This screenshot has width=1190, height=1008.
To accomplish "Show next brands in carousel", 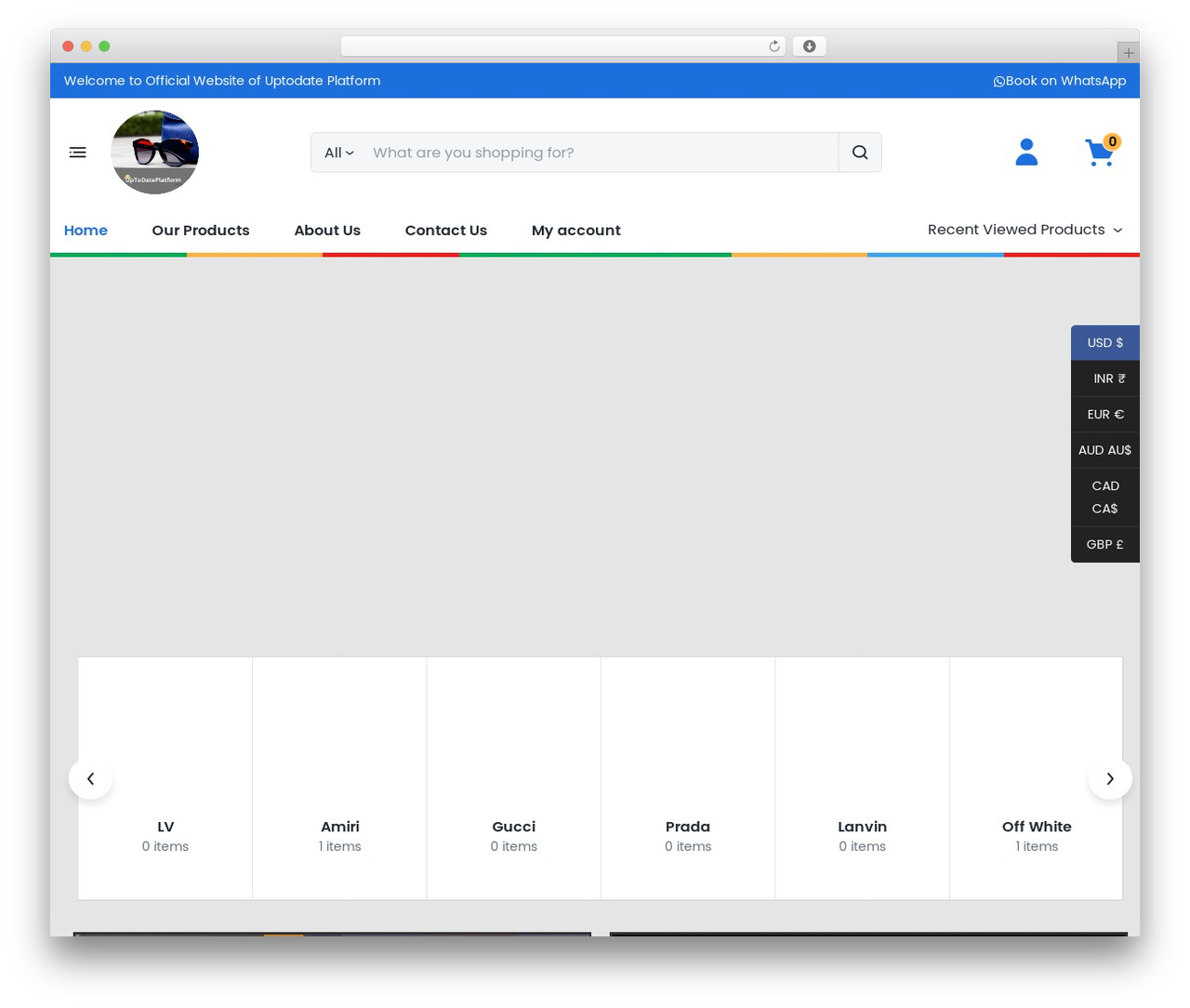I will click(1110, 778).
